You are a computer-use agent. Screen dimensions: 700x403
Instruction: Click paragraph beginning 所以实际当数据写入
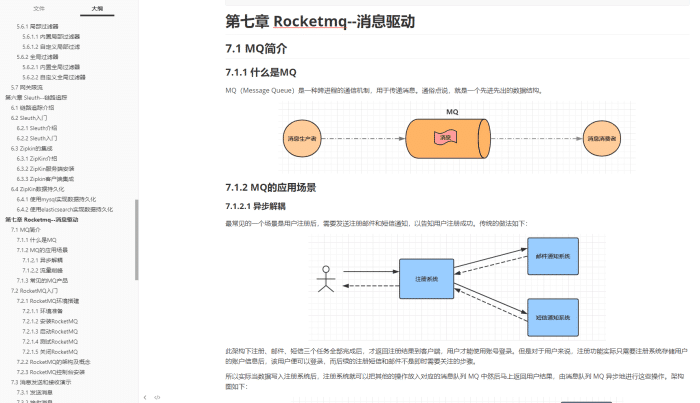point(454,381)
